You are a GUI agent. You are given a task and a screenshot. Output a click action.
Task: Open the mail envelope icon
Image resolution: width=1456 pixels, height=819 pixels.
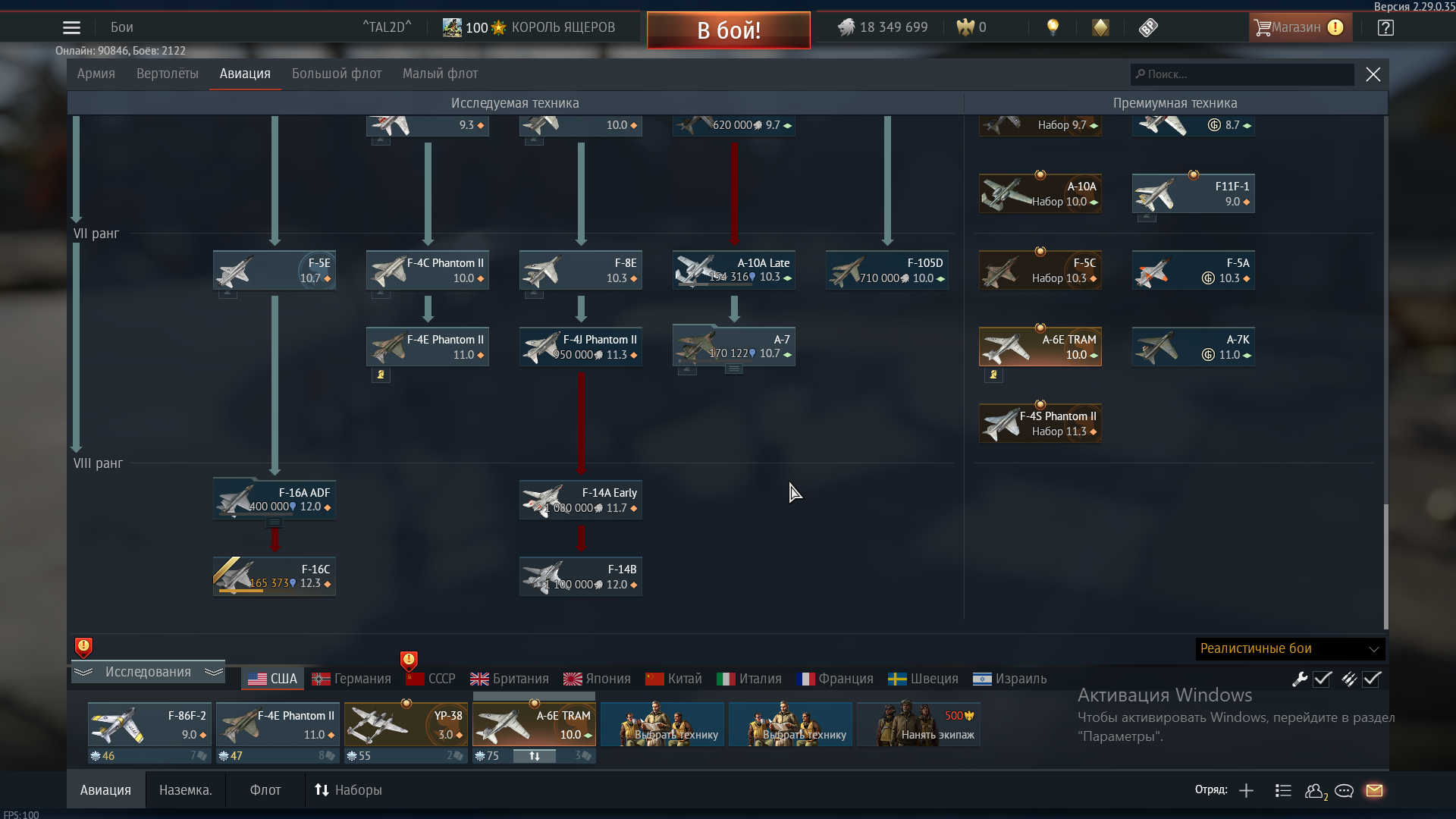point(1374,790)
